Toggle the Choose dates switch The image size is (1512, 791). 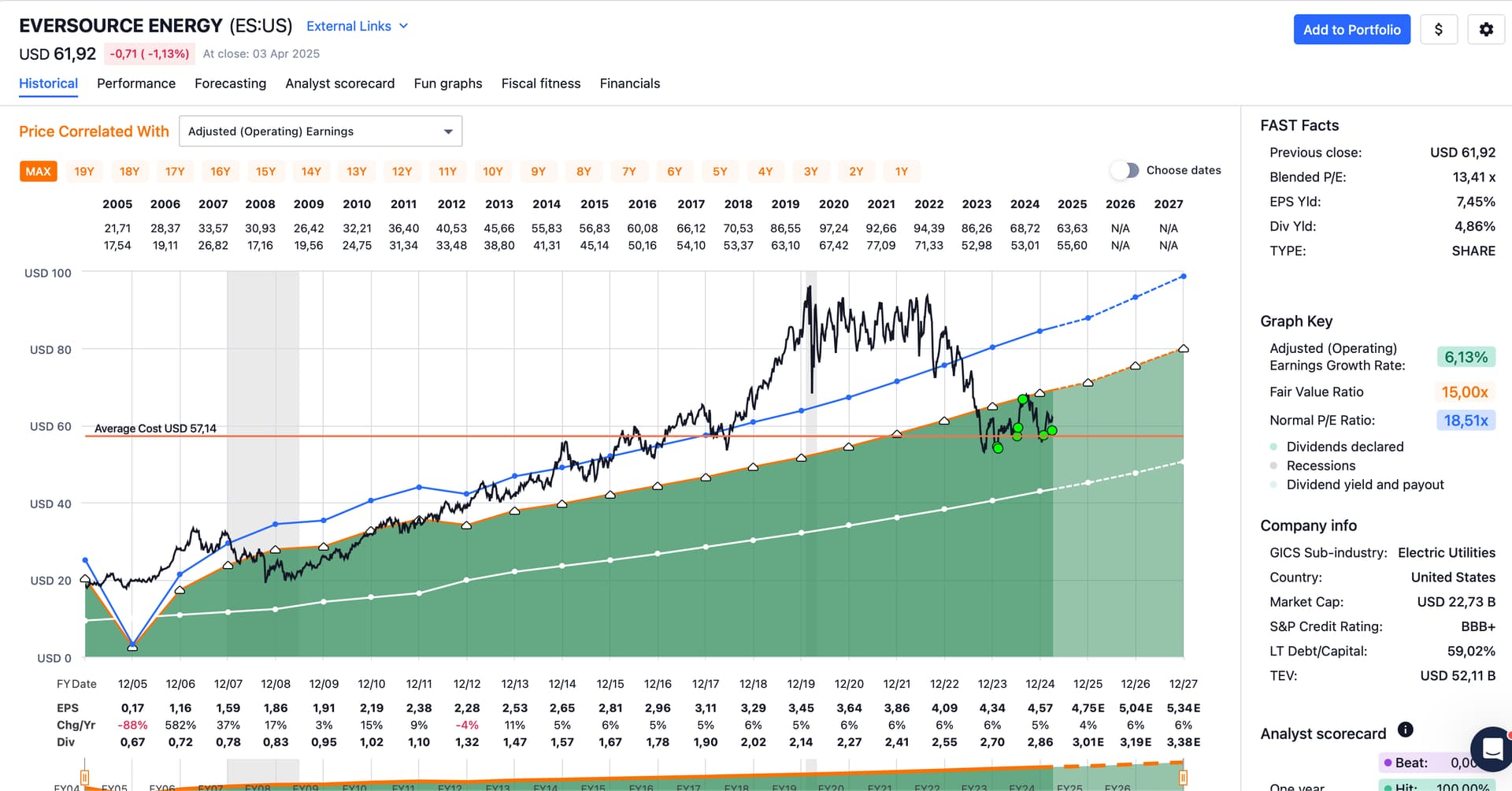point(1125,170)
